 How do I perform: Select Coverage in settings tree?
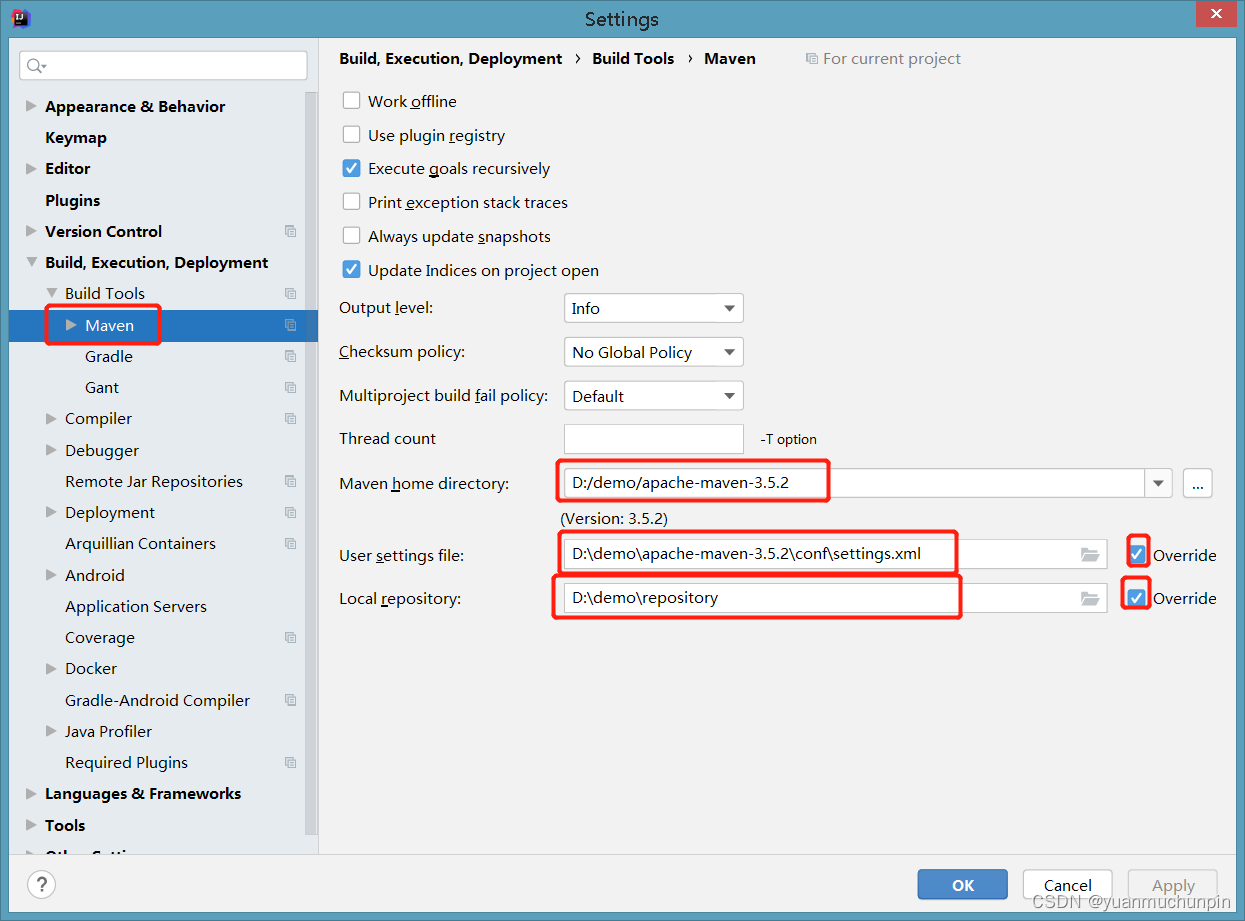pyautogui.click(x=100, y=637)
